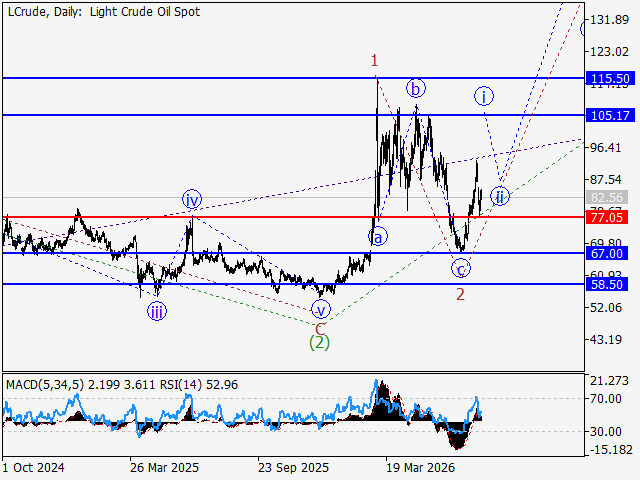Viewport: 640px width, 480px height.
Task: Click the 19 Mar 2026 date marker
Action: 420,467
